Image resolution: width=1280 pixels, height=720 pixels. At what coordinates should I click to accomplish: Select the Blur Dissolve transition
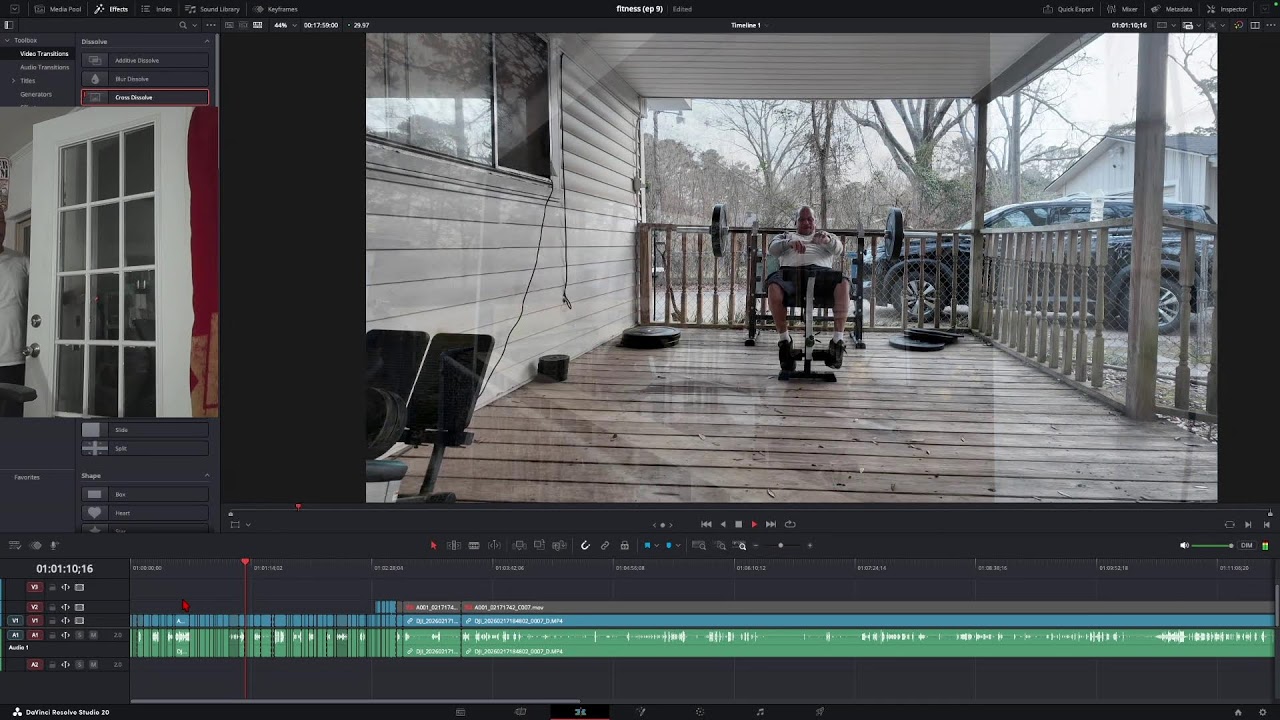tap(145, 79)
